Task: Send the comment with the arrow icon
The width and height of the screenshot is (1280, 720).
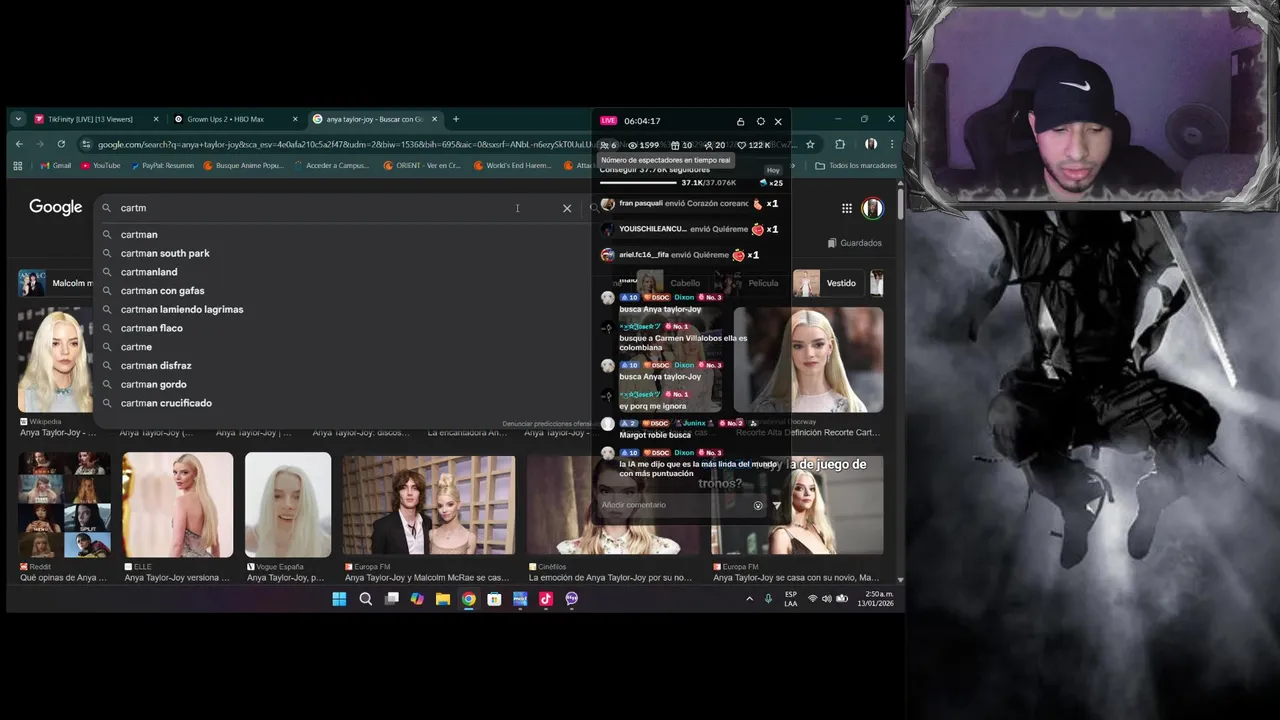Action: (777, 505)
